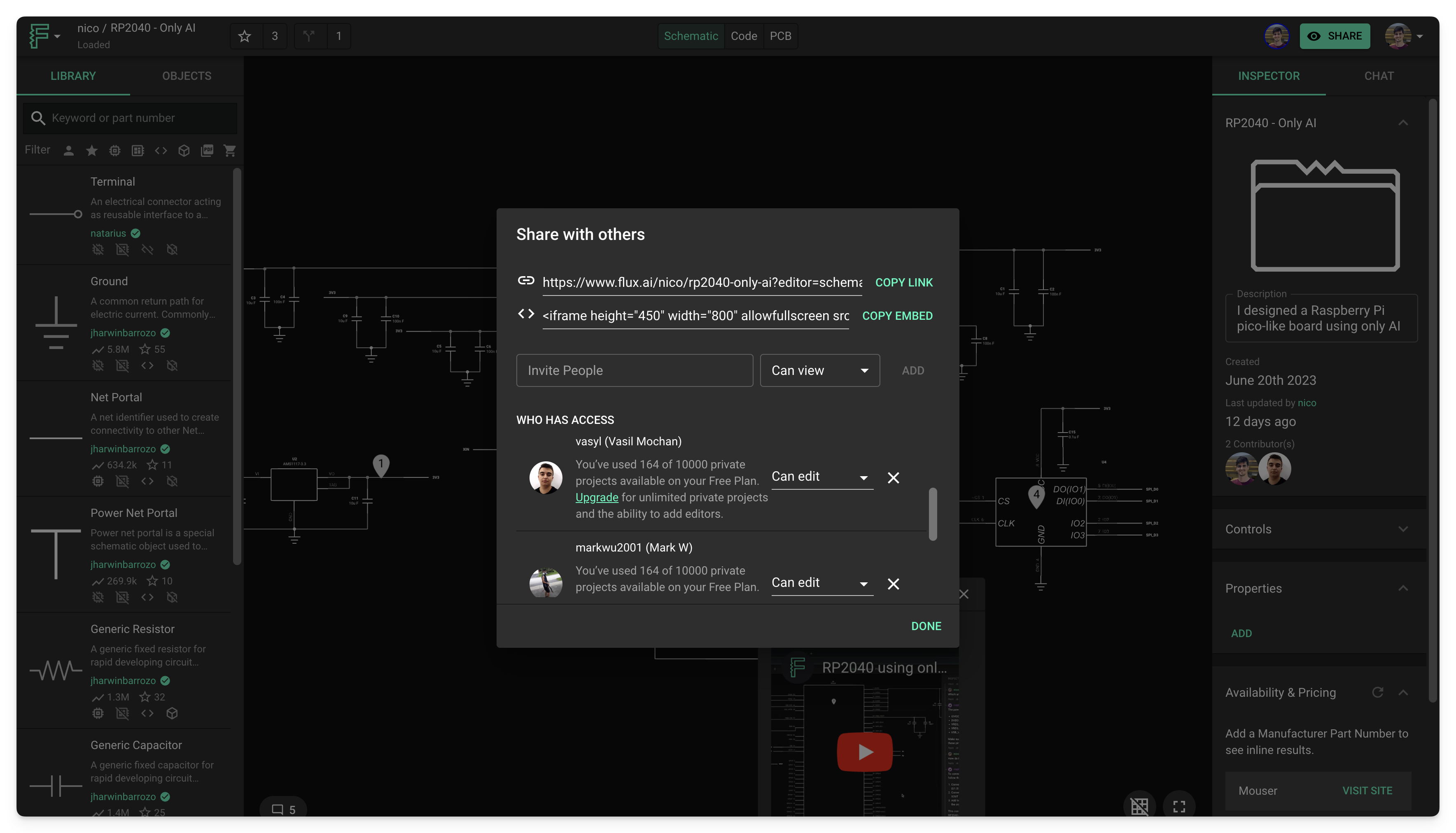
Task: Click the share dialog access list scrollbar
Action: pos(932,514)
